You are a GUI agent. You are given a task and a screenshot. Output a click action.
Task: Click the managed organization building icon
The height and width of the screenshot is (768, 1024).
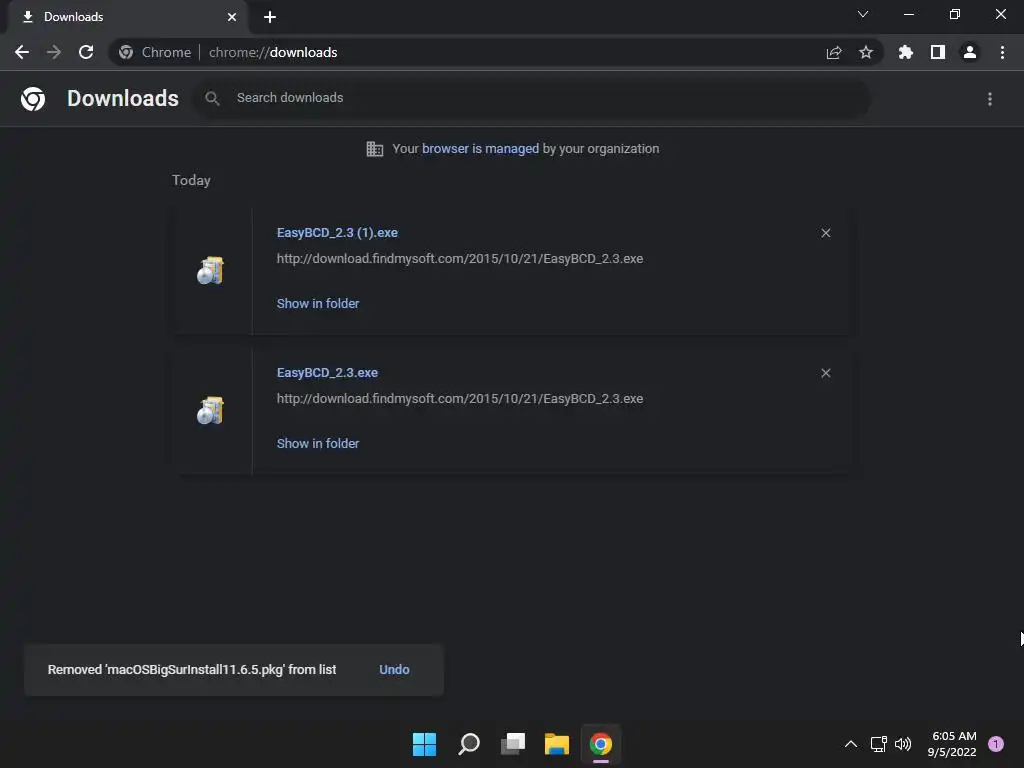click(x=375, y=149)
